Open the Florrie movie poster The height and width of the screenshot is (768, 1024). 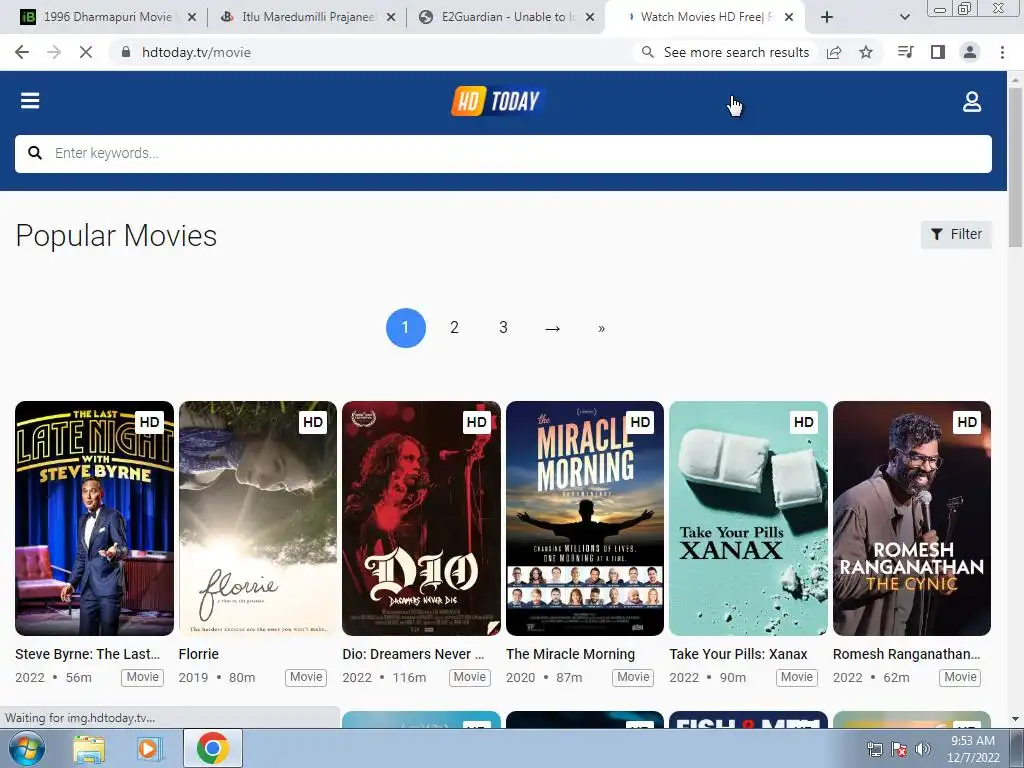(258, 518)
